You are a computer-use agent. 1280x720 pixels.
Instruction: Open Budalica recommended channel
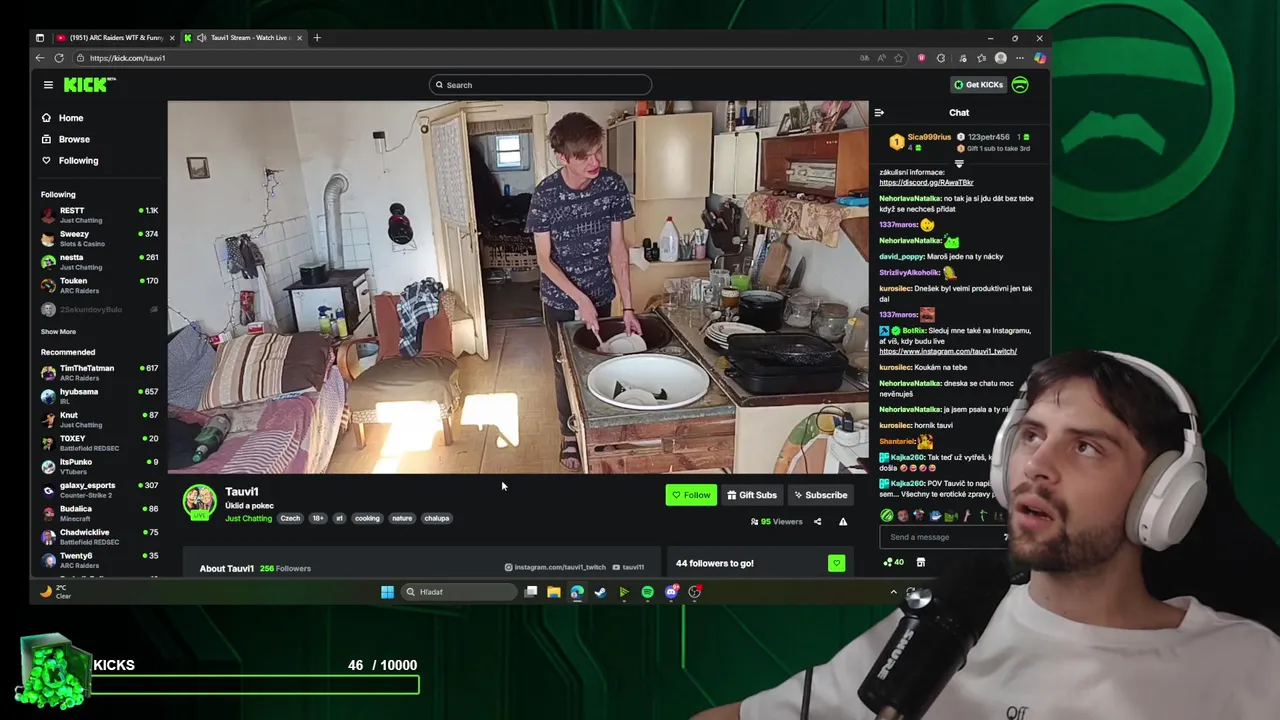(x=99, y=513)
